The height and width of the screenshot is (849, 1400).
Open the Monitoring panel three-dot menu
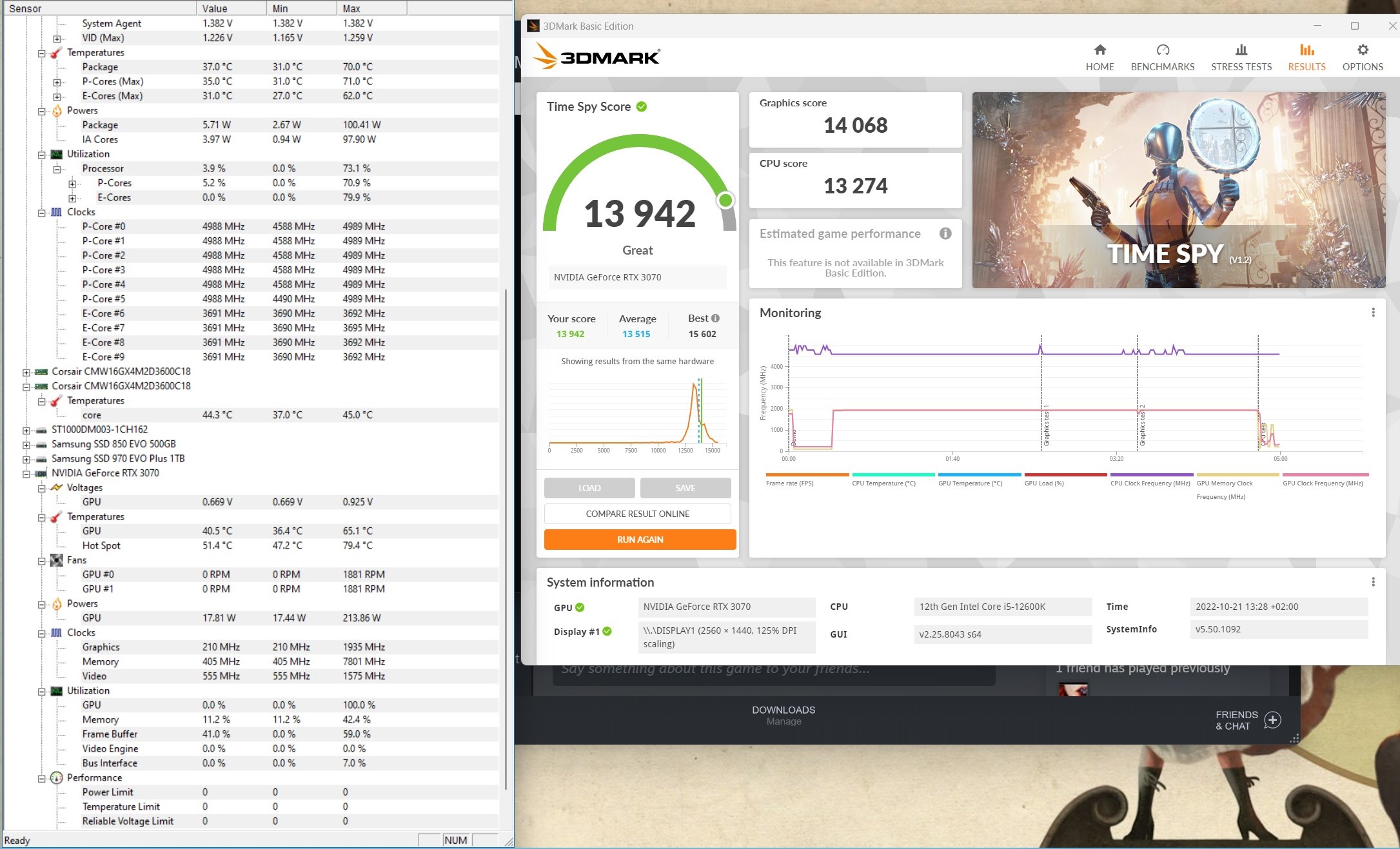coord(1373,313)
